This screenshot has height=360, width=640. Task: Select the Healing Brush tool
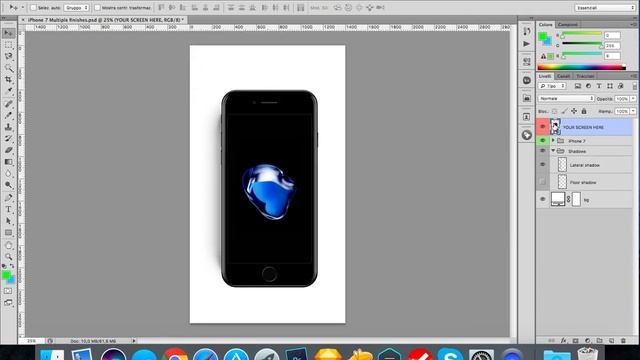point(8,104)
